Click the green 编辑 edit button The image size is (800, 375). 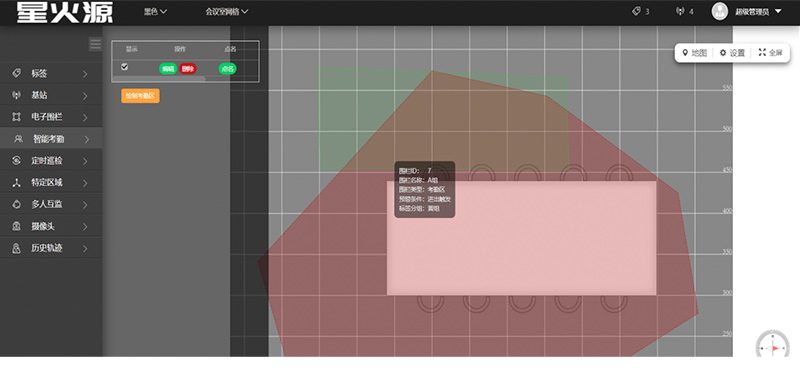tap(168, 69)
